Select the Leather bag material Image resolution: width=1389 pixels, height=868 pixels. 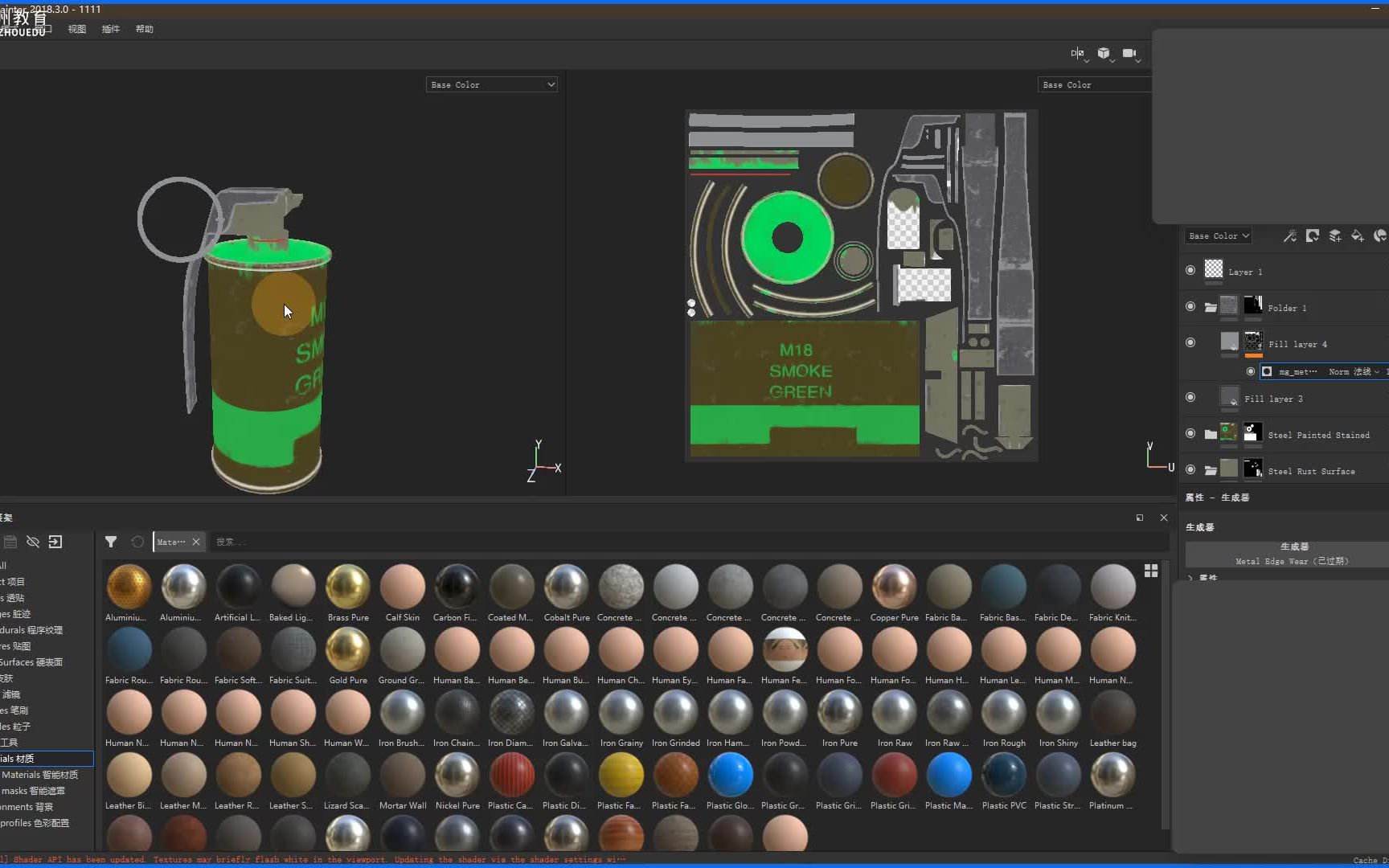(1113, 719)
